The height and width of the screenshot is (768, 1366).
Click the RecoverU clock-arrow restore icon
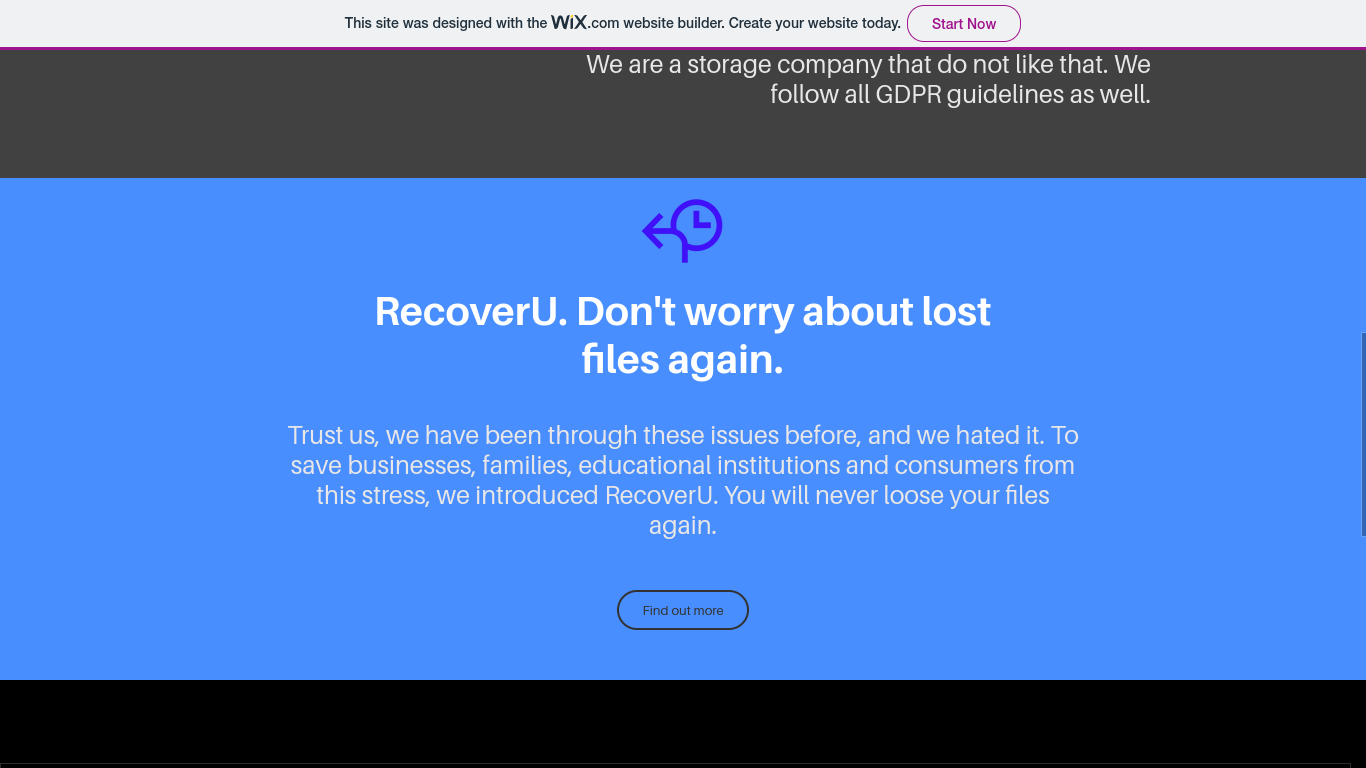[682, 231]
